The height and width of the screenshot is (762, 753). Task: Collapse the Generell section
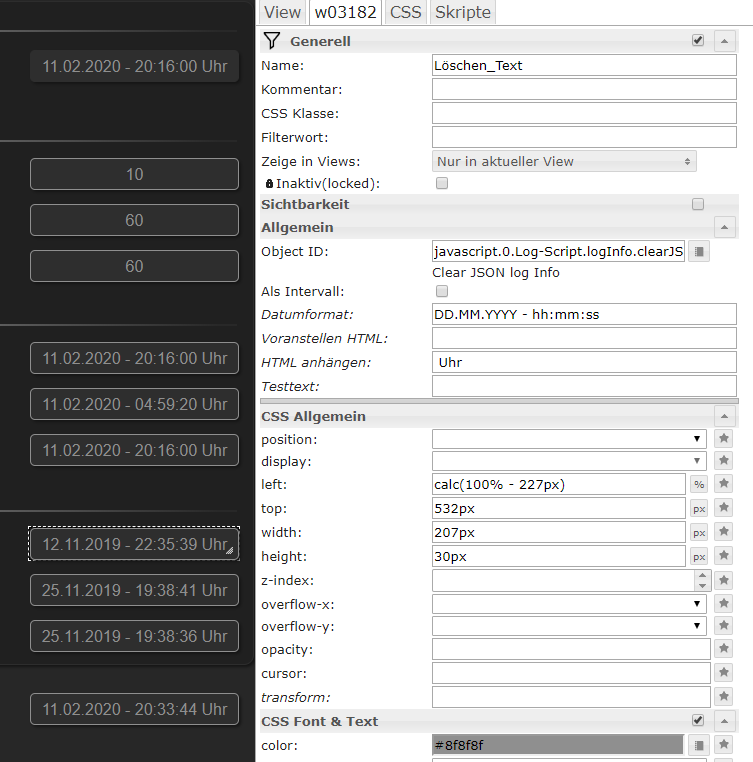(724, 41)
